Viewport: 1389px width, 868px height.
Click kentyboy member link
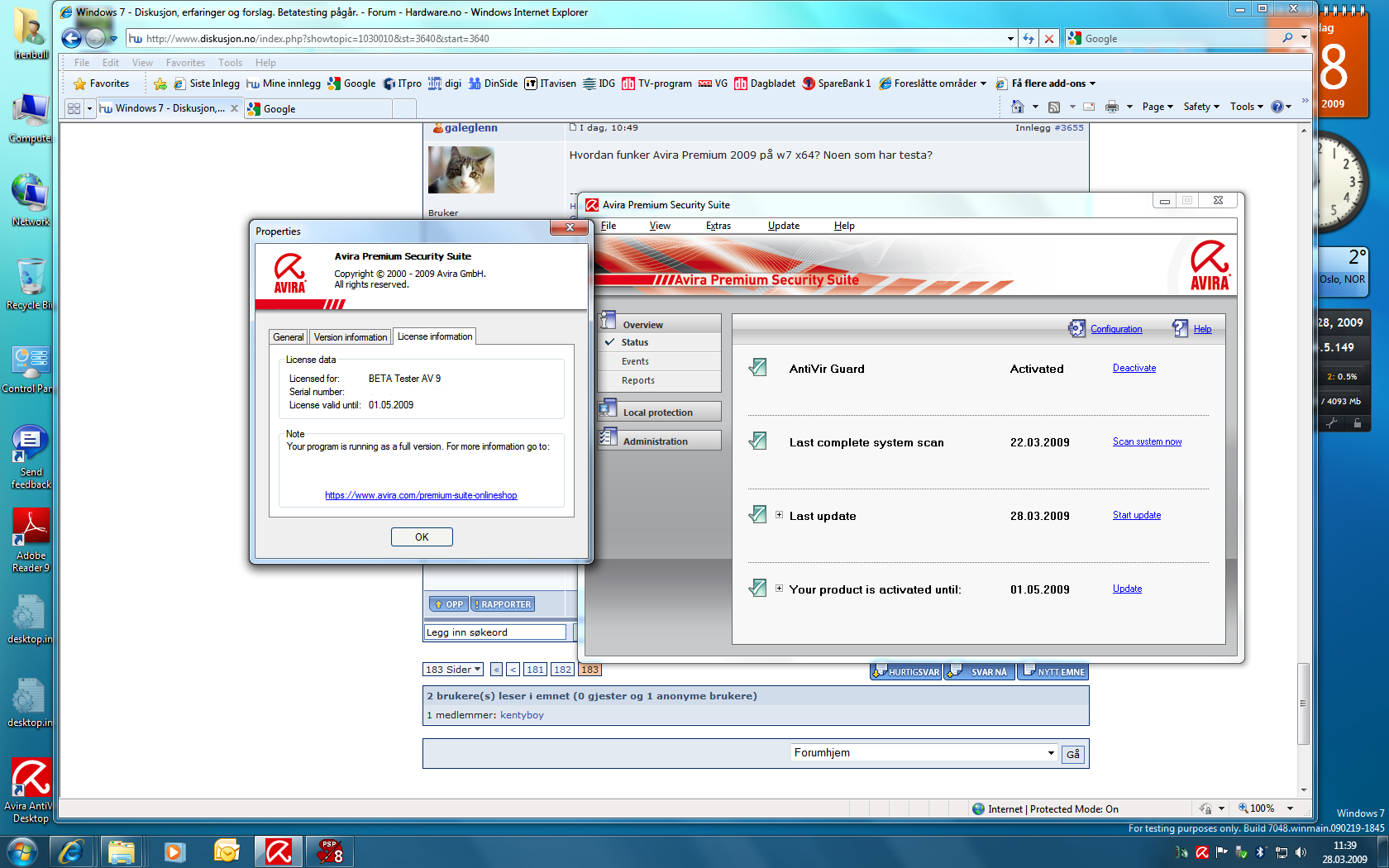coord(522,715)
